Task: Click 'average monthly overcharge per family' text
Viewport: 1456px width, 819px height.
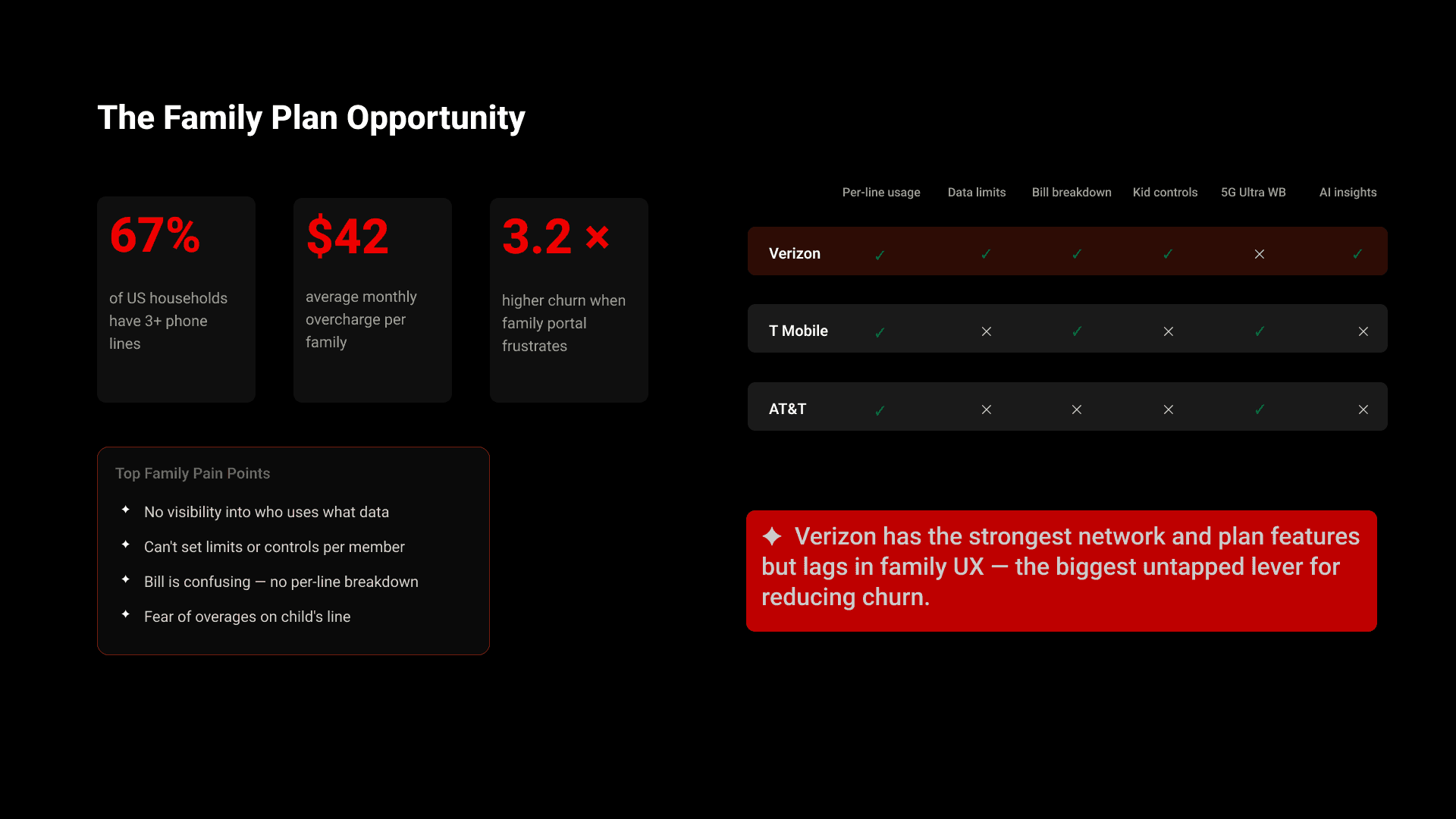Action: click(361, 319)
